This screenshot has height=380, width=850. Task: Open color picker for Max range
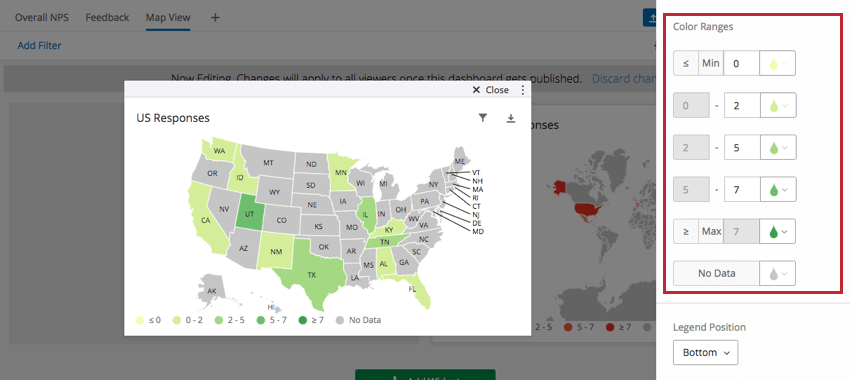tap(778, 231)
